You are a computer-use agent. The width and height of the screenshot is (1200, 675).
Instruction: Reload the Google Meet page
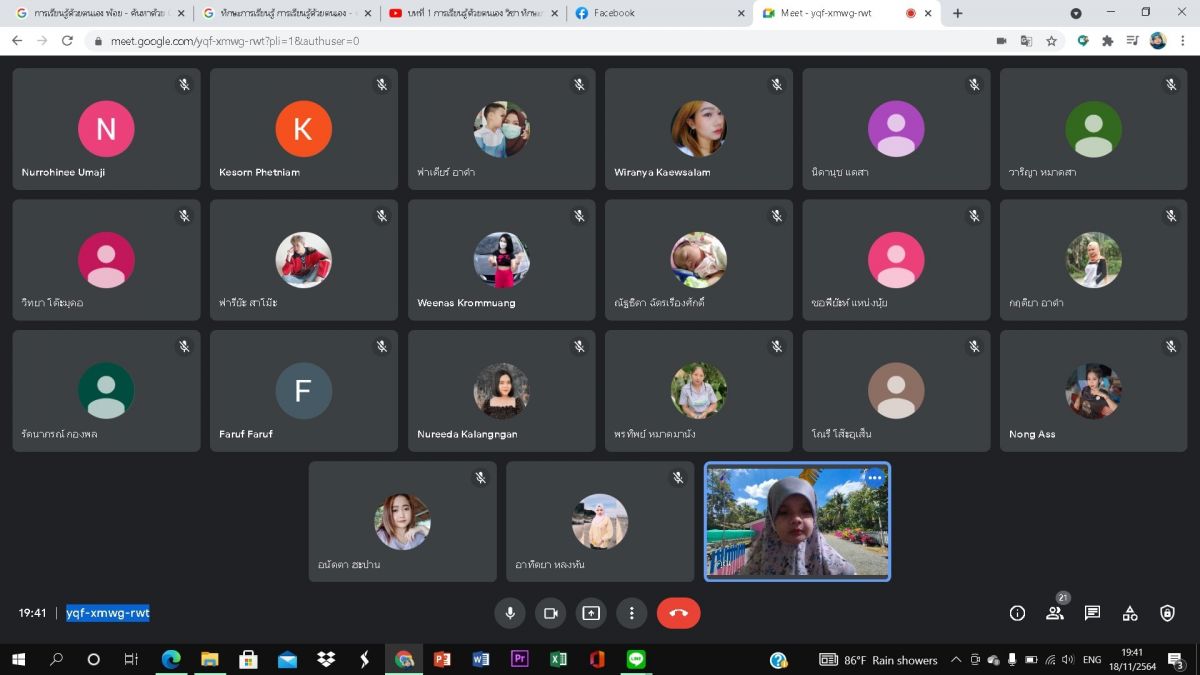pos(67,41)
